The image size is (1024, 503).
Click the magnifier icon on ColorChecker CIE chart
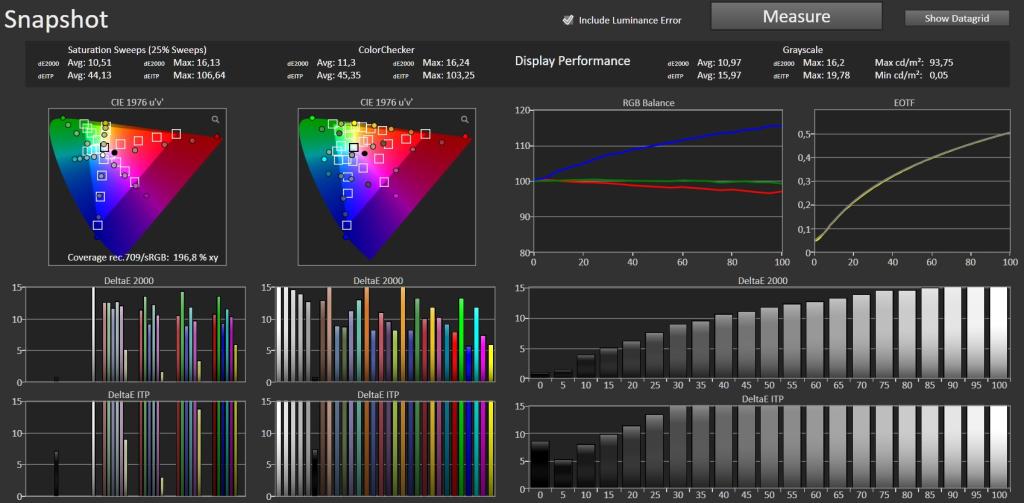click(465, 120)
